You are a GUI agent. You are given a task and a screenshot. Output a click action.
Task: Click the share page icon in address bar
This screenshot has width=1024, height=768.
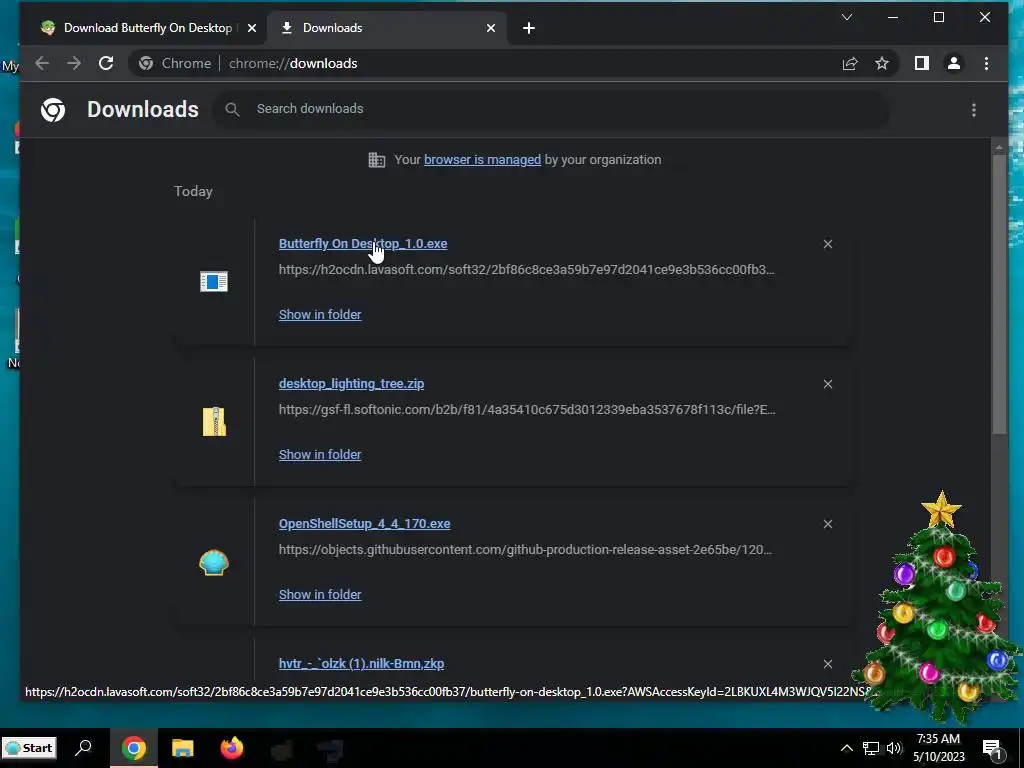pyautogui.click(x=850, y=63)
